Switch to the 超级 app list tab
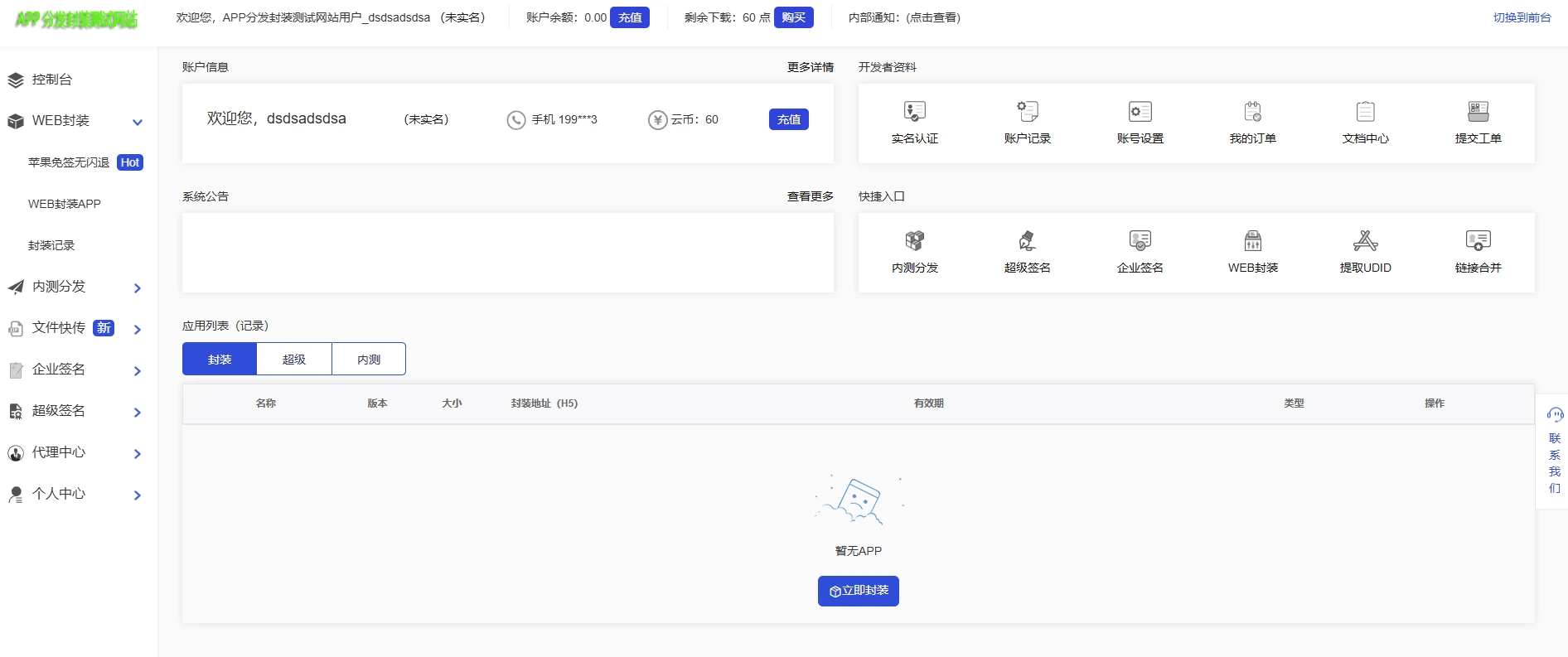The image size is (1568, 657). coord(294,359)
